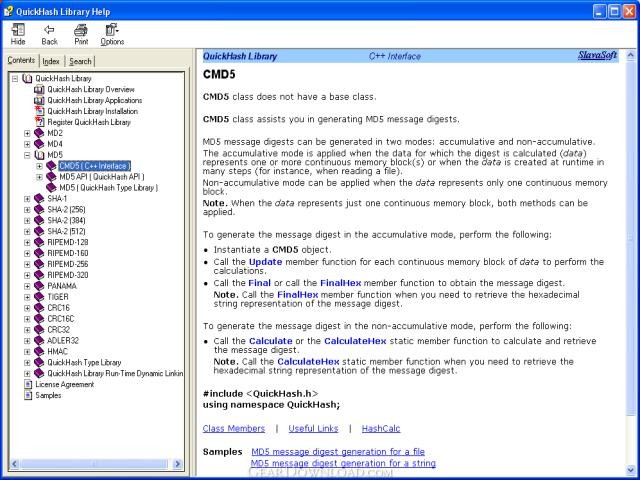Image resolution: width=640 pixels, height=480 pixels.
Task: Follow the Final member function link
Action: [259, 283]
